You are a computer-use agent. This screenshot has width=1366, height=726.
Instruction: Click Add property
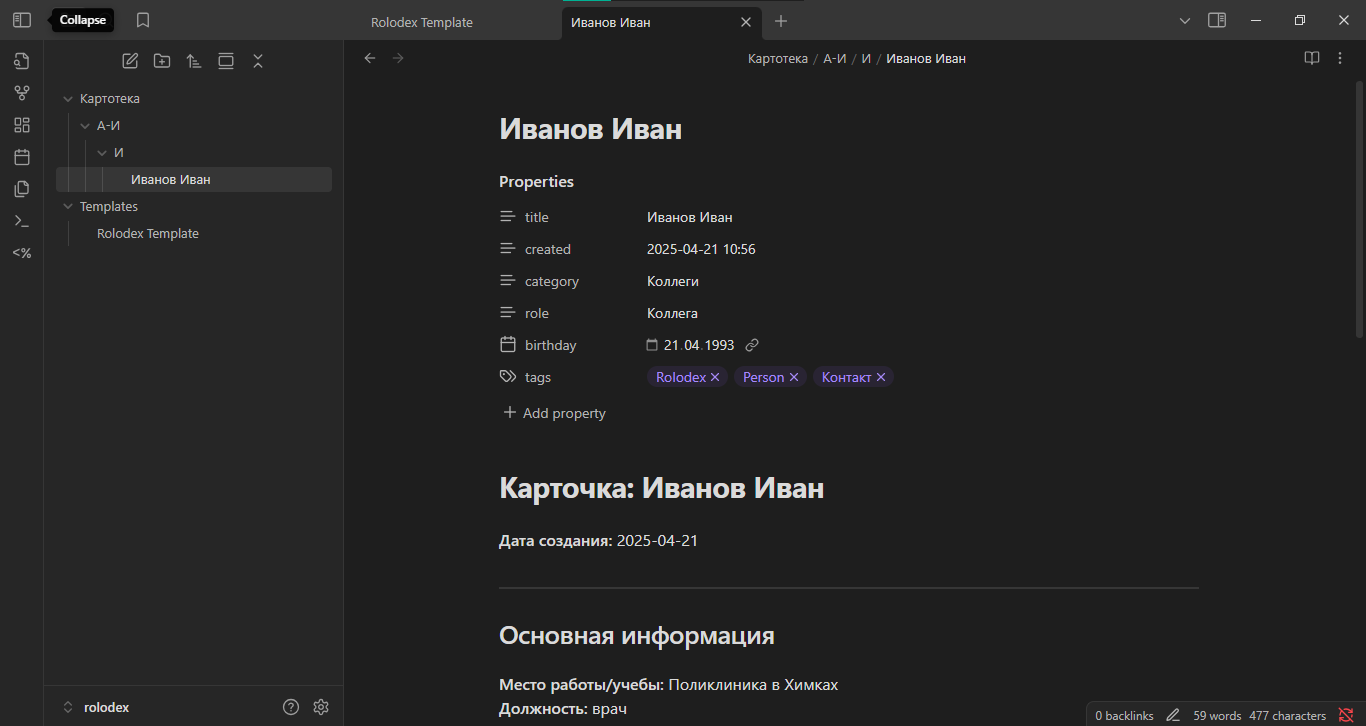tap(554, 413)
